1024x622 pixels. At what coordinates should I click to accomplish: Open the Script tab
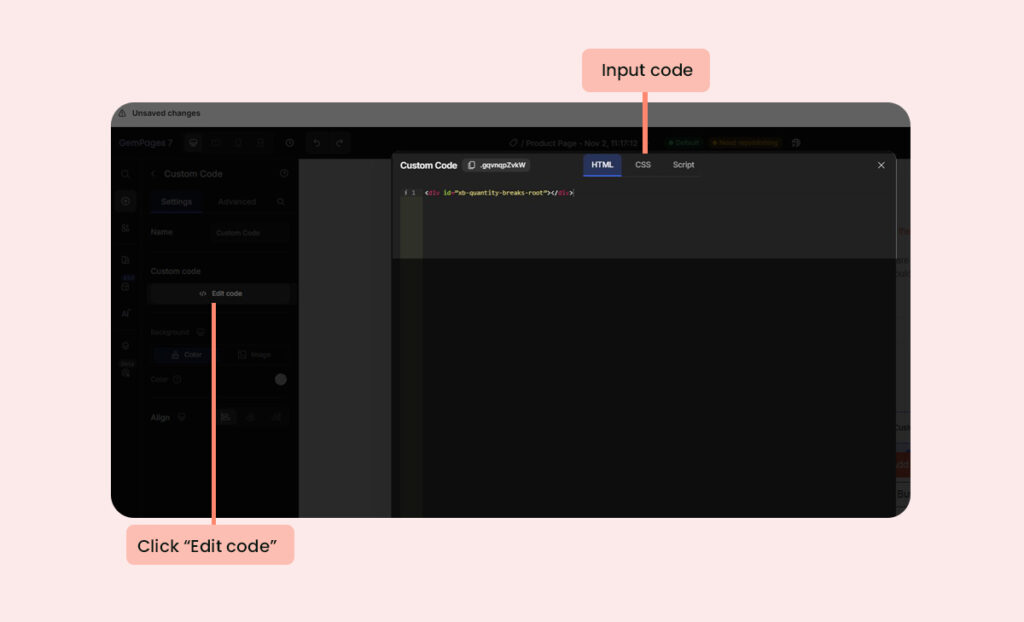point(683,165)
